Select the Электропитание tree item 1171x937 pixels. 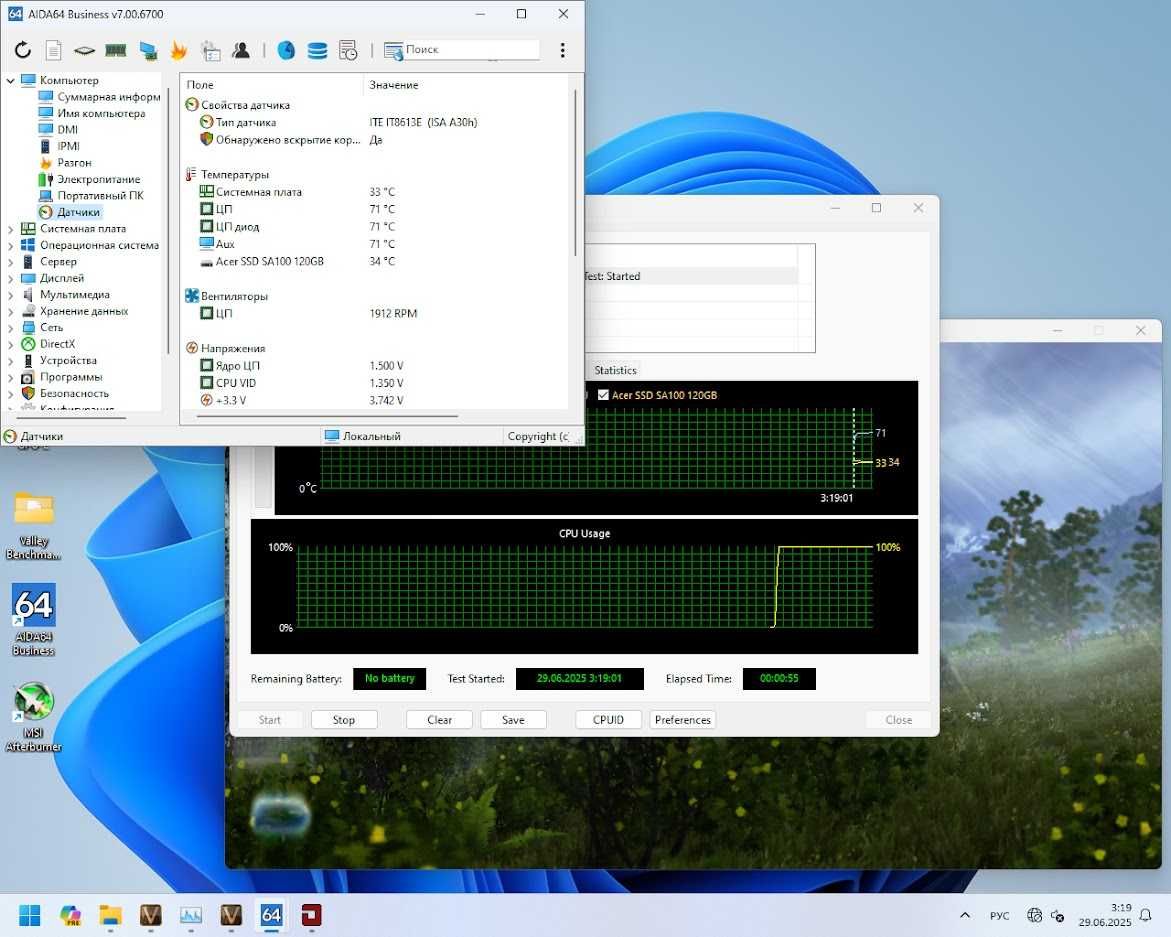[x=99, y=178]
